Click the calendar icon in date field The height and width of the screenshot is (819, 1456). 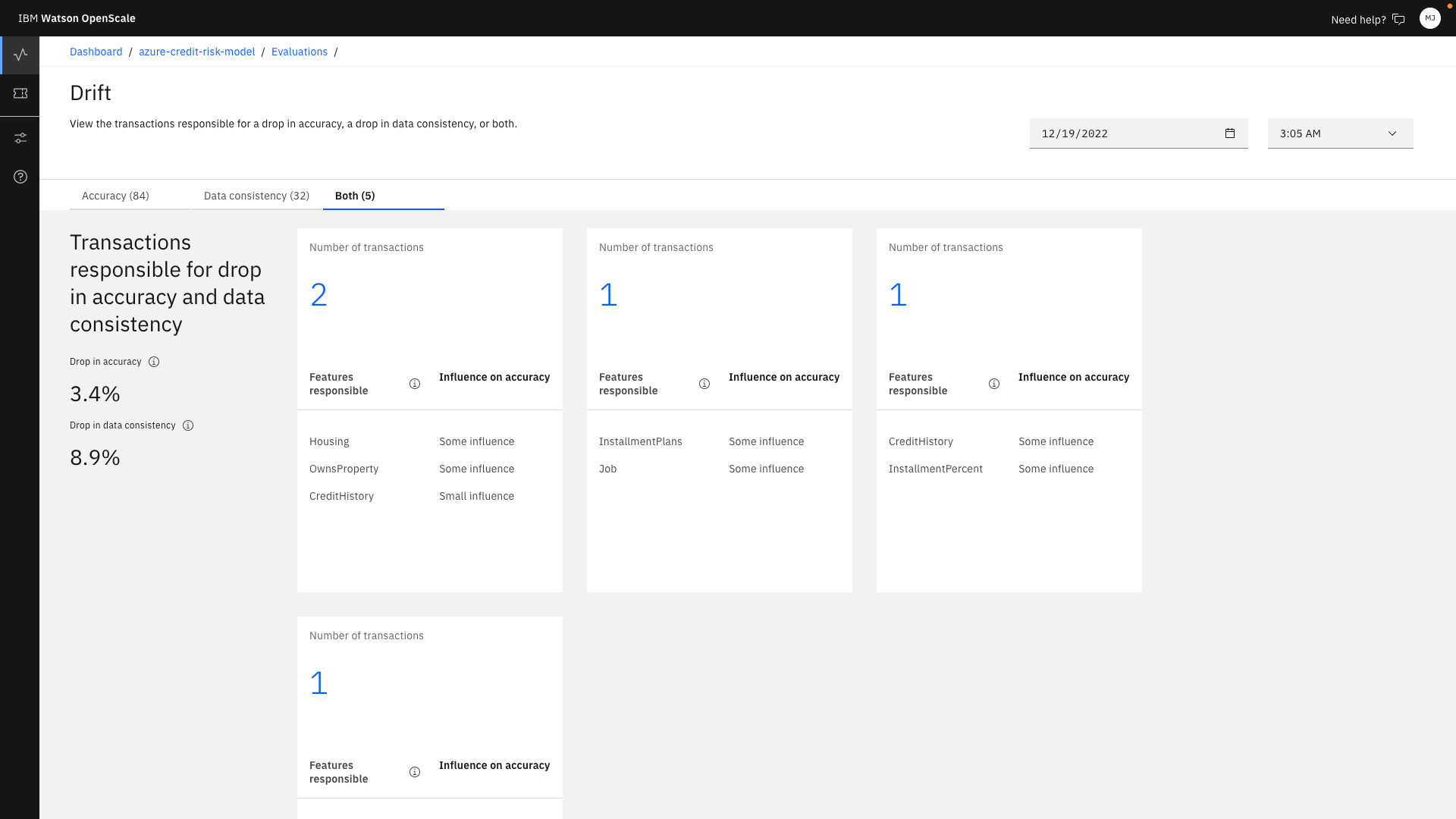point(1230,133)
